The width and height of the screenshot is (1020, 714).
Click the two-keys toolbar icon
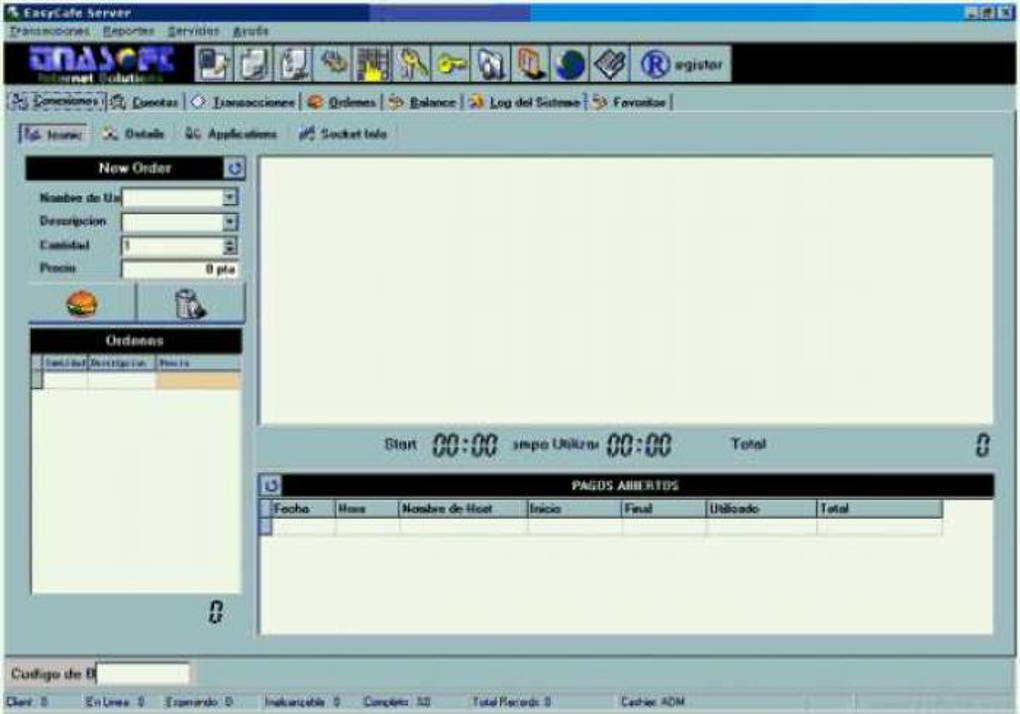412,64
